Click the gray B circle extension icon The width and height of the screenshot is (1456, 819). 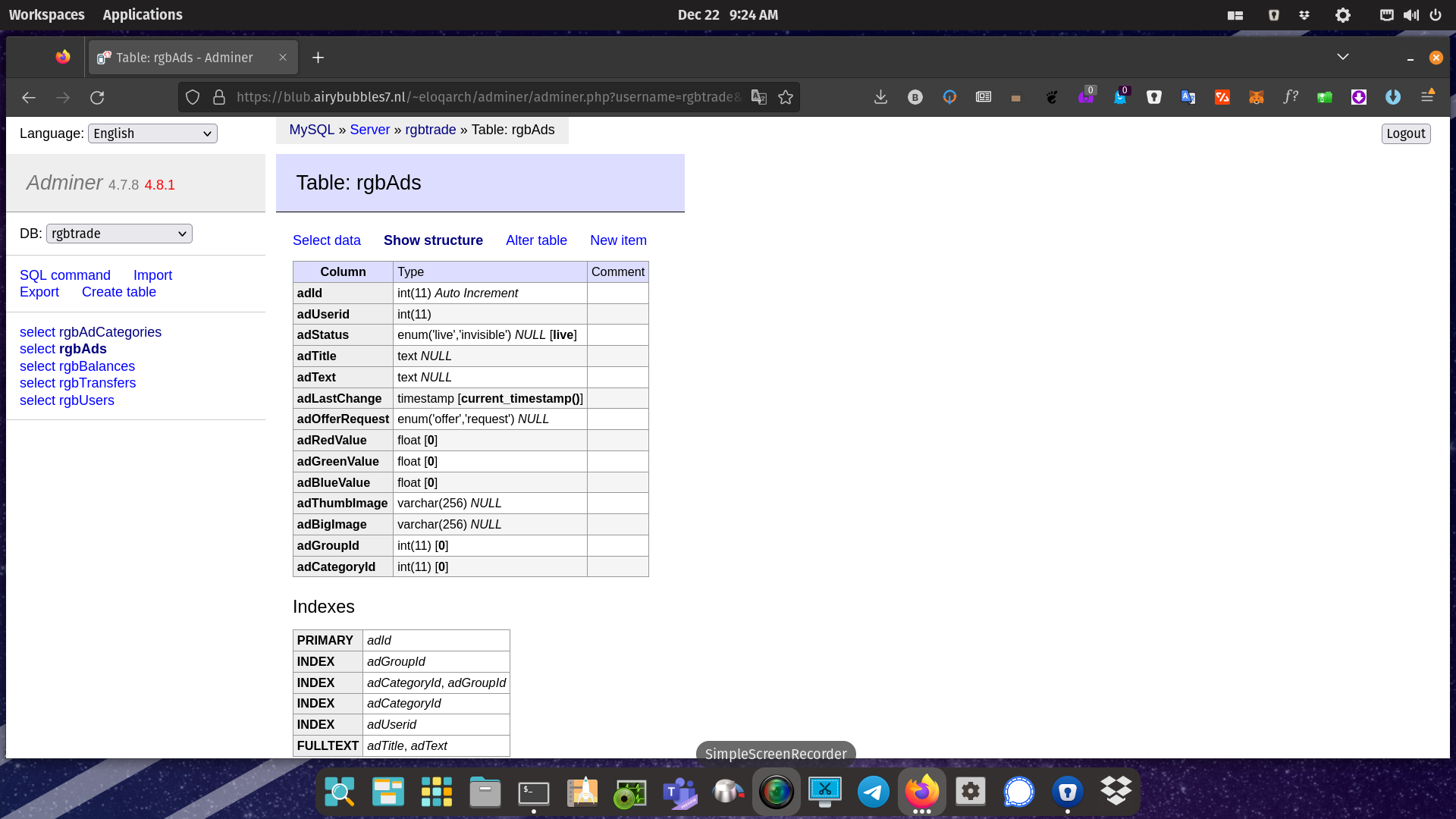[x=915, y=97]
